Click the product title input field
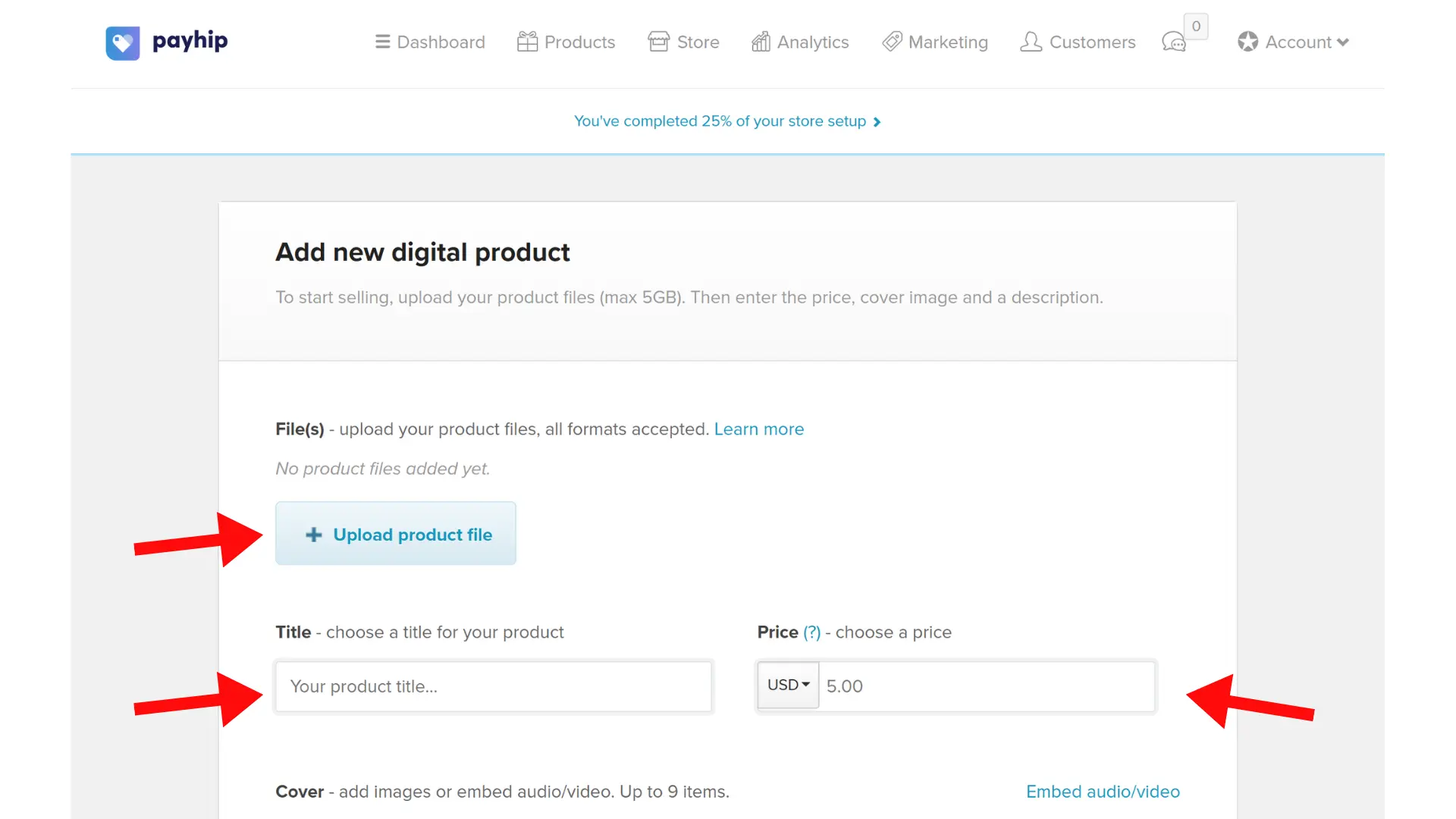This screenshot has width=1456, height=819. tap(493, 686)
